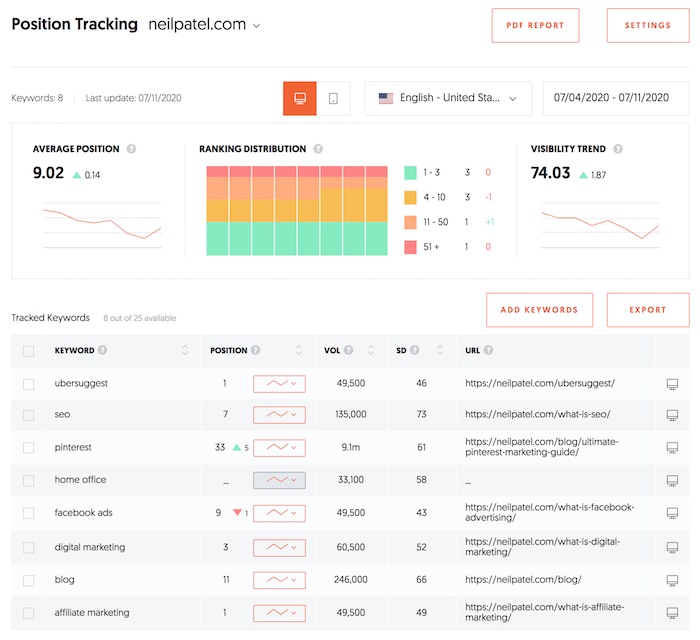Image resolution: width=700 pixels, height=640 pixels.
Task: Export tracked keywords with Export button
Action: (648, 310)
